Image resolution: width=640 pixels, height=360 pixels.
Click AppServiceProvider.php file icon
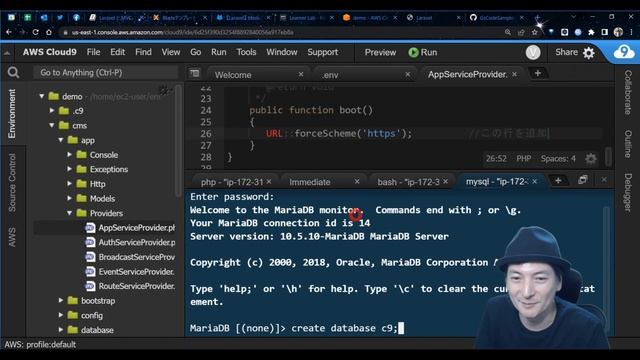(90, 228)
